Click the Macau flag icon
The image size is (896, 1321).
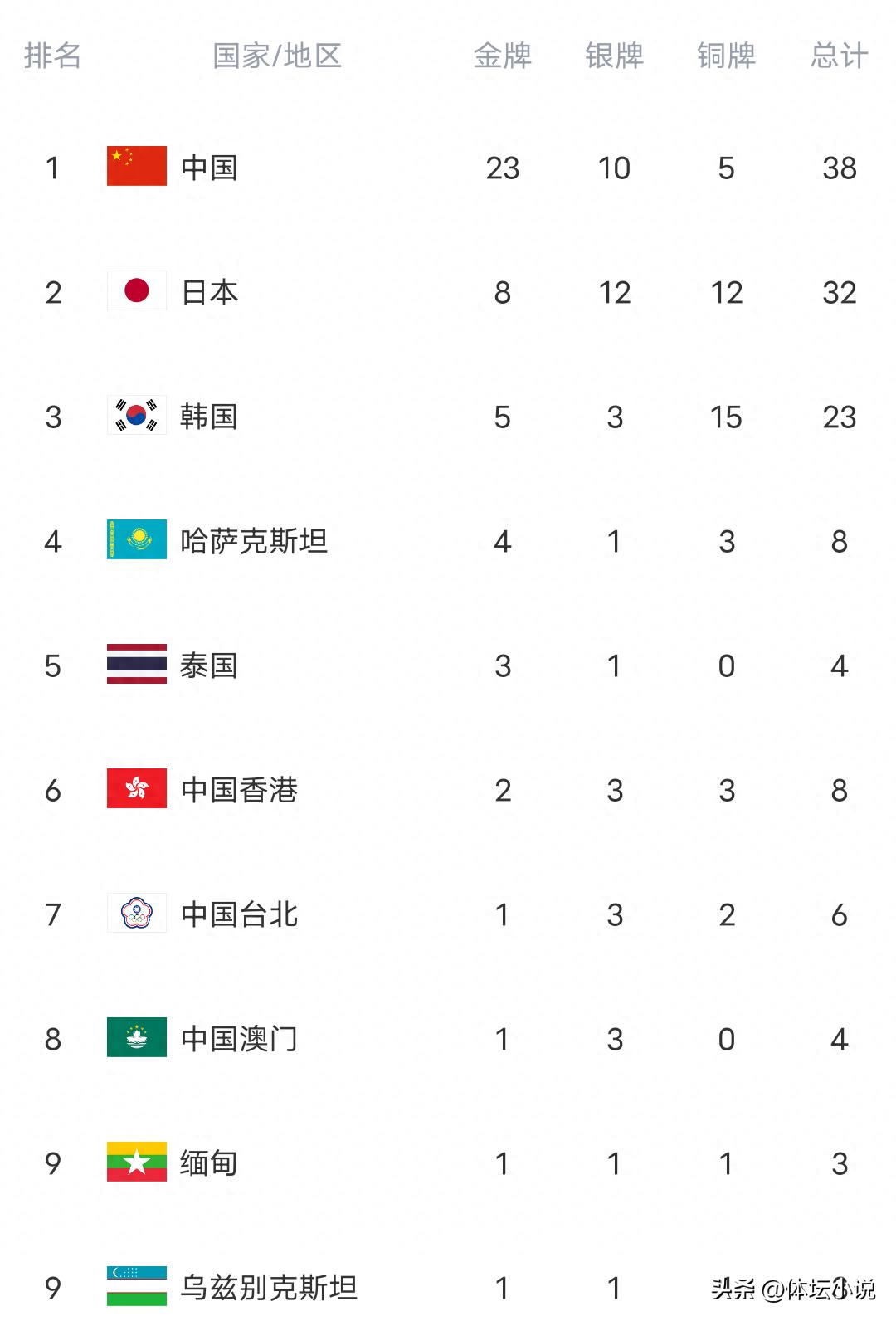coord(137,1037)
